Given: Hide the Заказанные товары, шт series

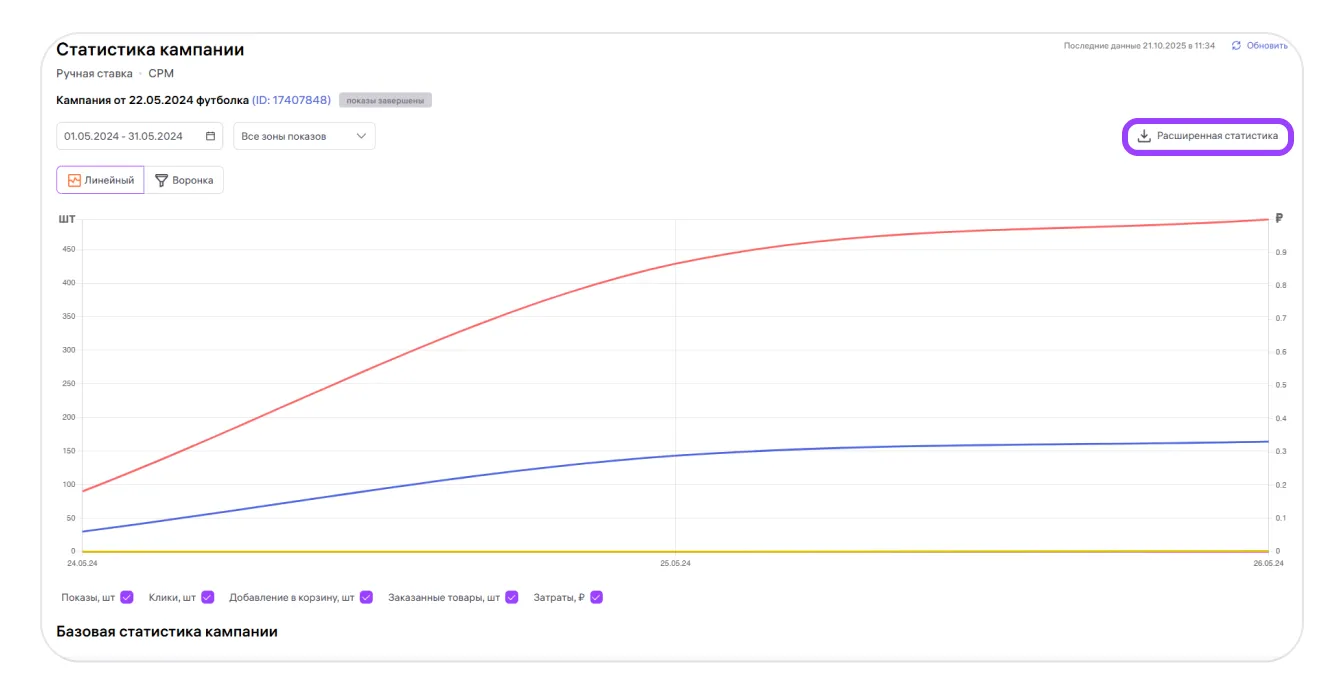Looking at the screenshot, I should click(x=511, y=597).
